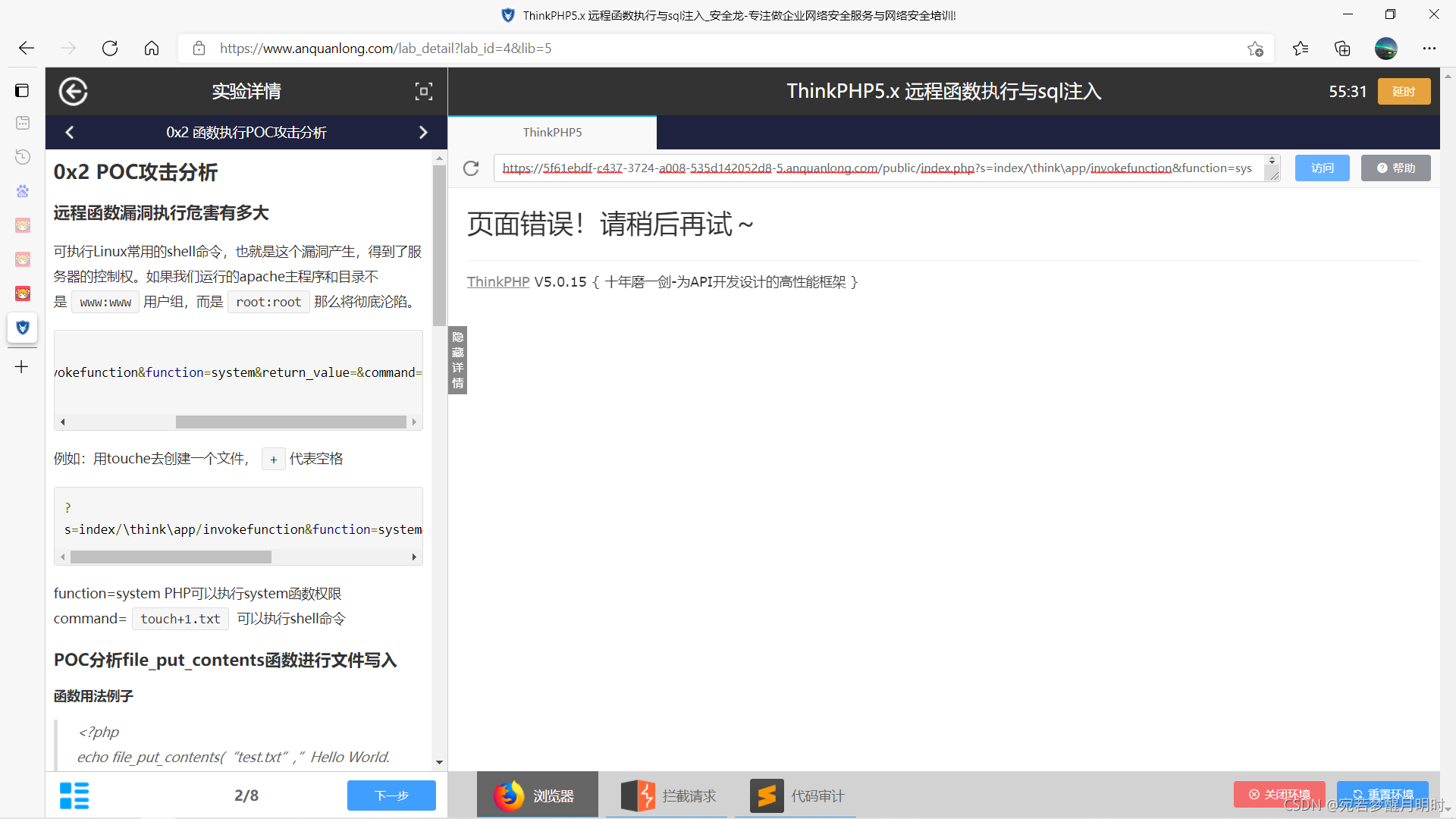Open a new tab with the plus icon
Image resolution: width=1456 pixels, height=819 pixels.
pyautogui.click(x=22, y=367)
